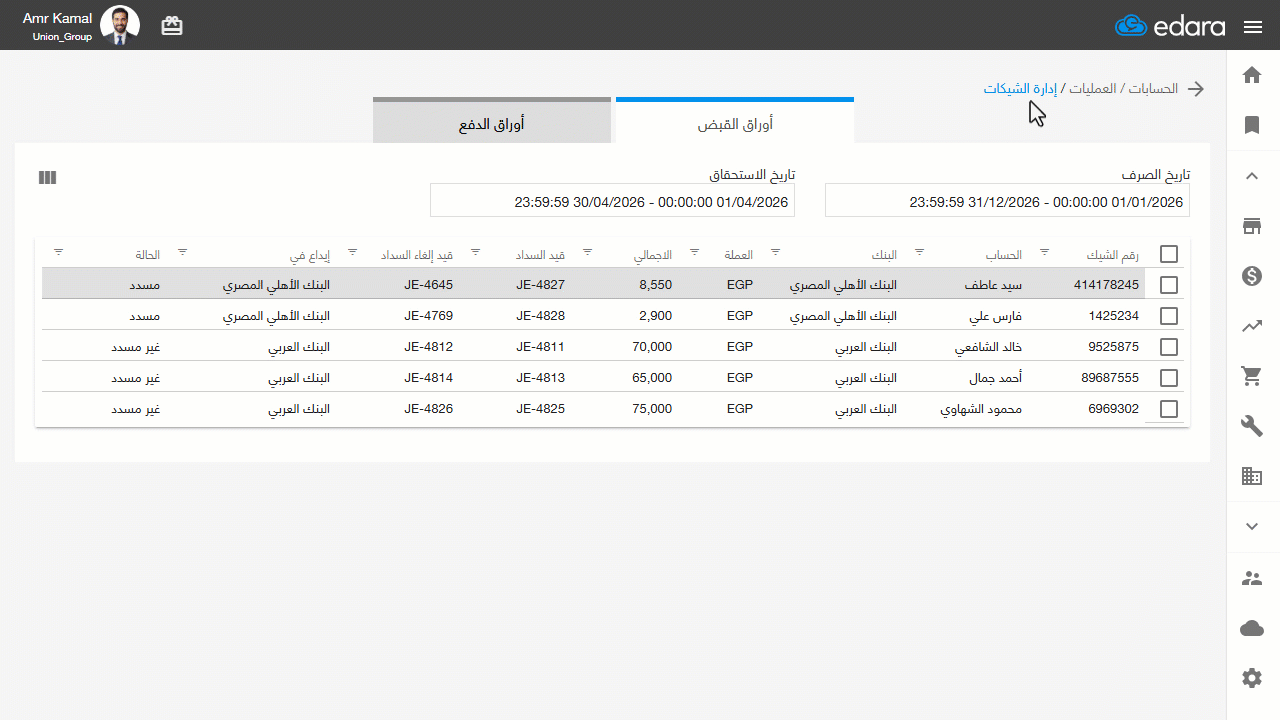Click journal entry JE-4827 cell
1280x720 pixels.
tap(541, 285)
